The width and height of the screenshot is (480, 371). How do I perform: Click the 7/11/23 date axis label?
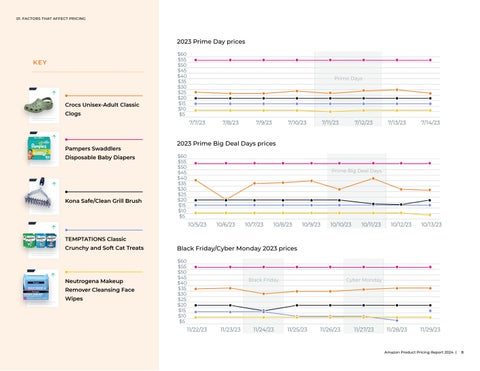coord(330,123)
